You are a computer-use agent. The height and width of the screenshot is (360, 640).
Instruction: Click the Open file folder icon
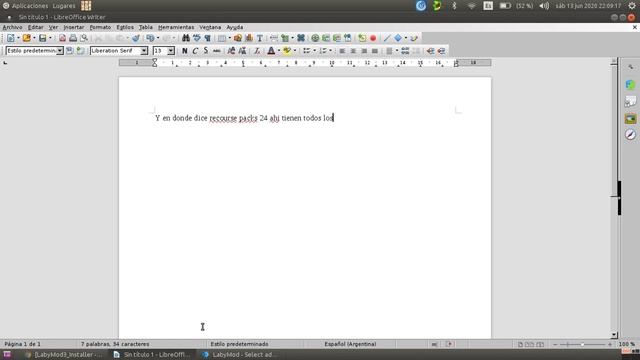click(x=27, y=38)
